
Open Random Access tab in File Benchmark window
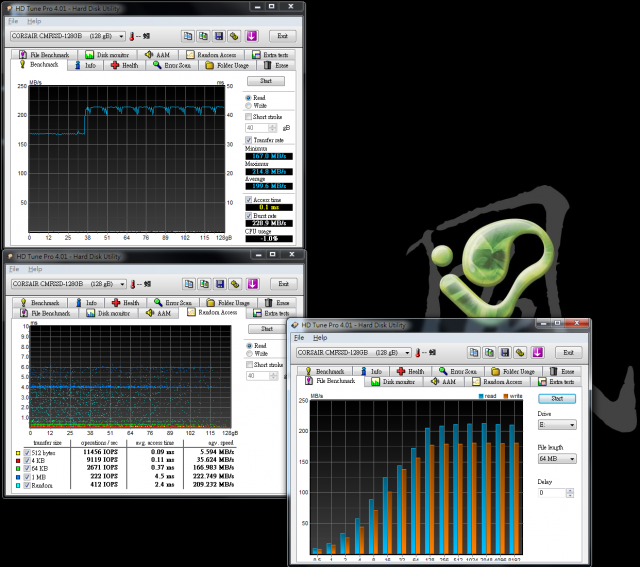497,382
